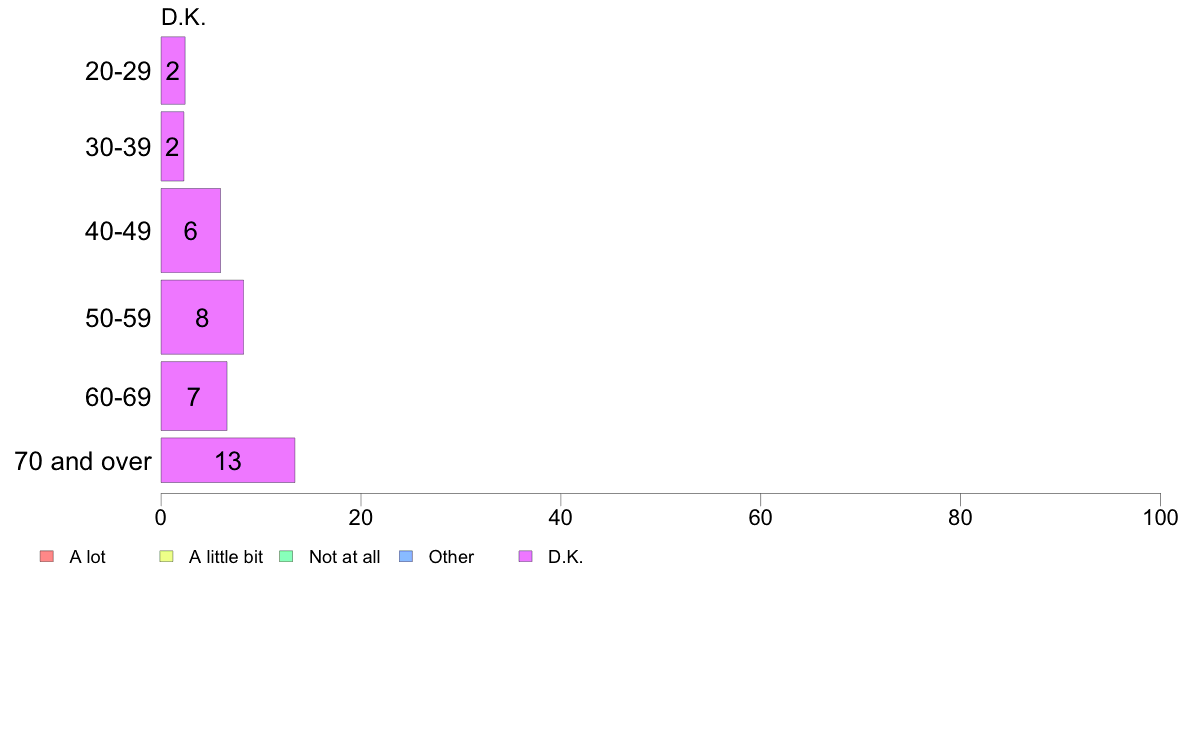Click the yellow 'A little bit' legend swatch
This screenshot has width=1188, height=736.
click(x=167, y=556)
